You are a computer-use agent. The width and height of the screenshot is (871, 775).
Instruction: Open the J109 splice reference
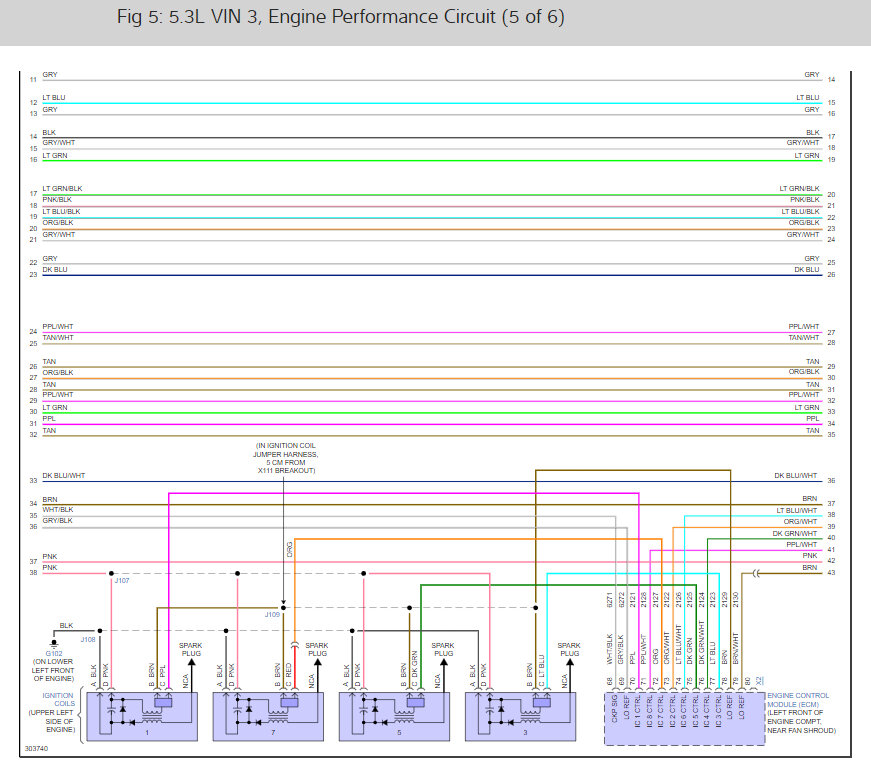point(272,614)
